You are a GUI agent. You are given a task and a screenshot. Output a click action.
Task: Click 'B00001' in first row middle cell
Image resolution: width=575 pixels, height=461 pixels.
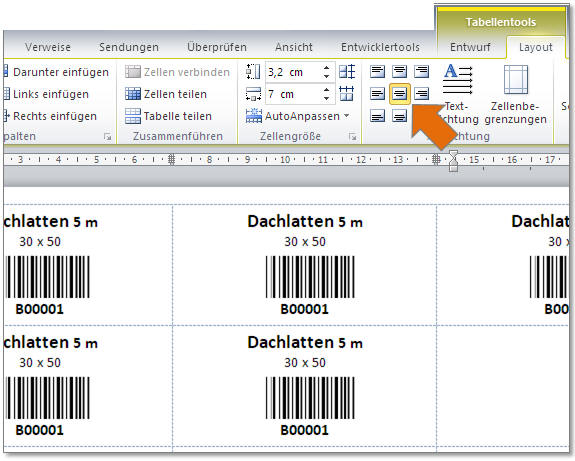(x=304, y=309)
